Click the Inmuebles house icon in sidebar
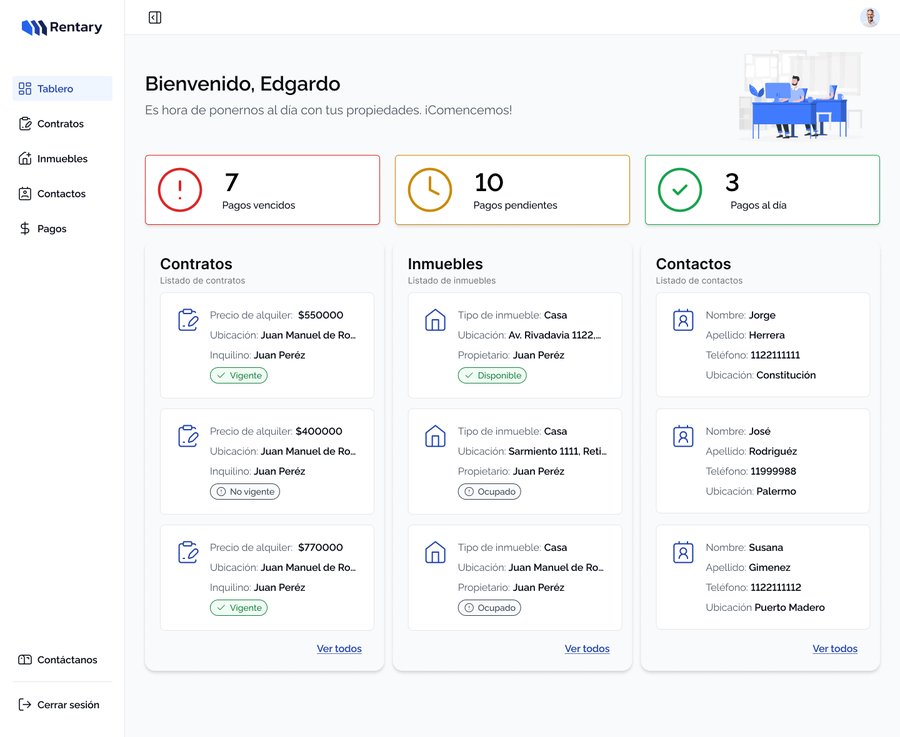The width and height of the screenshot is (900, 737). tap(25, 158)
